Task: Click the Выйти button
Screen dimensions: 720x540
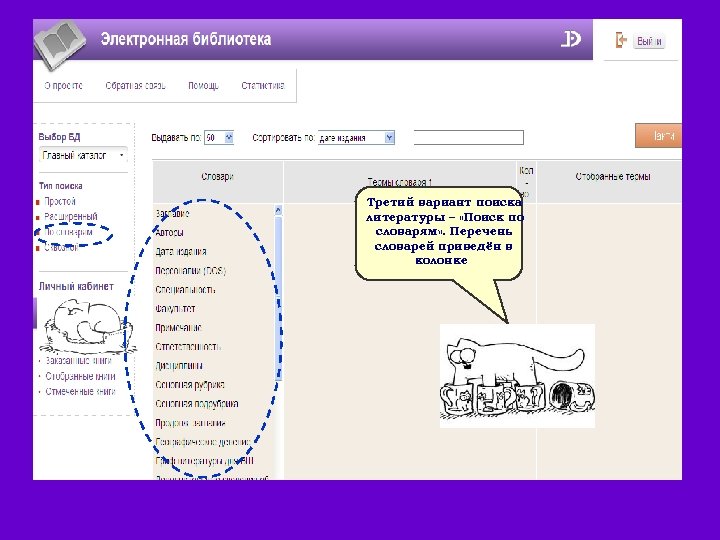Action: point(649,41)
